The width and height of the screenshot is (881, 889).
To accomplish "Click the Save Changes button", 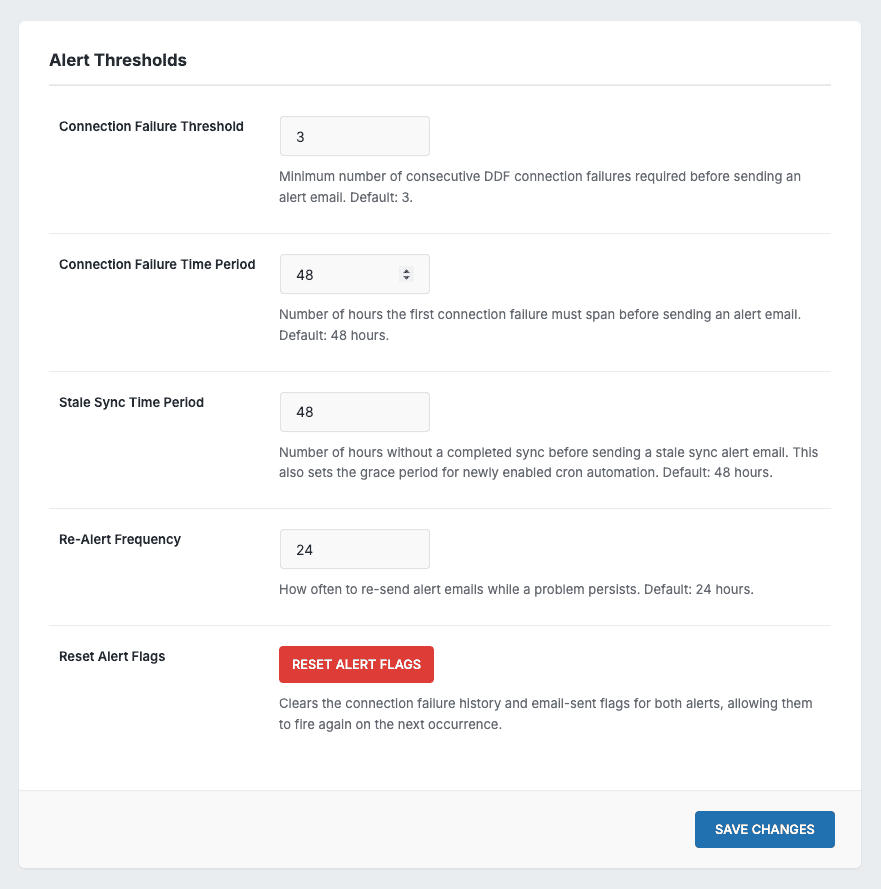I will 764,829.
